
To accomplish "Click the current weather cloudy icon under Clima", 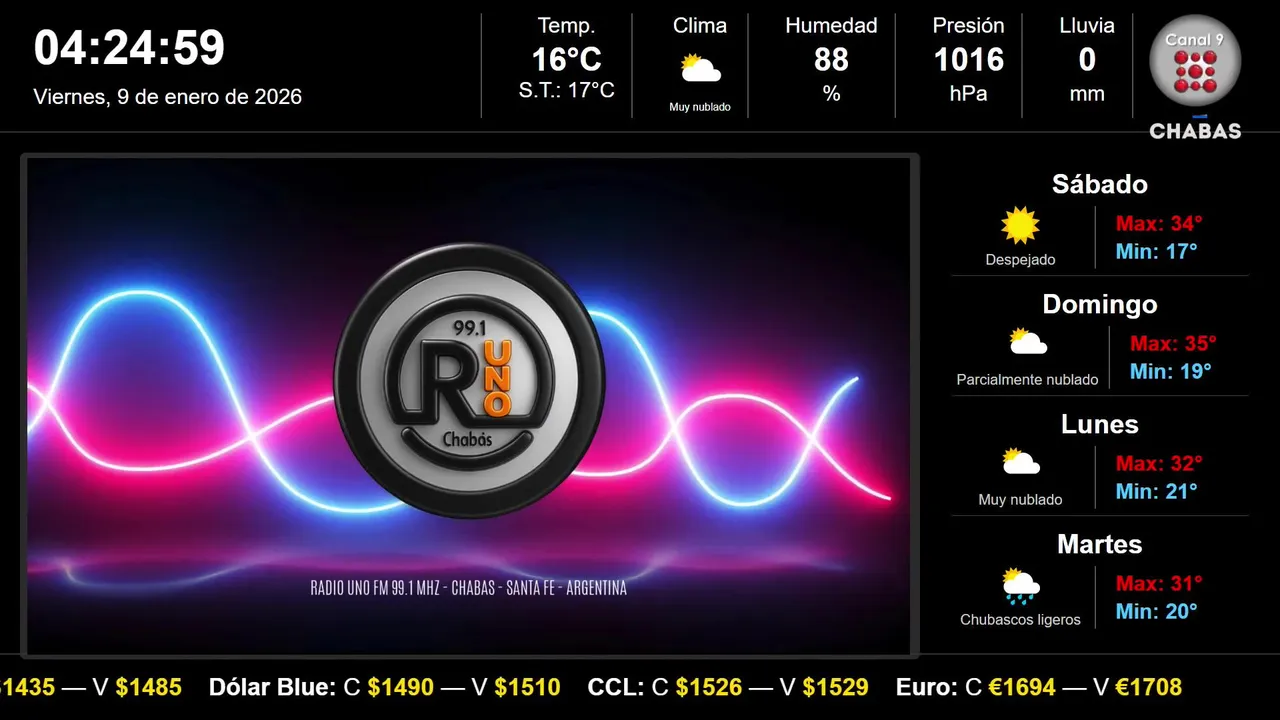I will (x=700, y=68).
